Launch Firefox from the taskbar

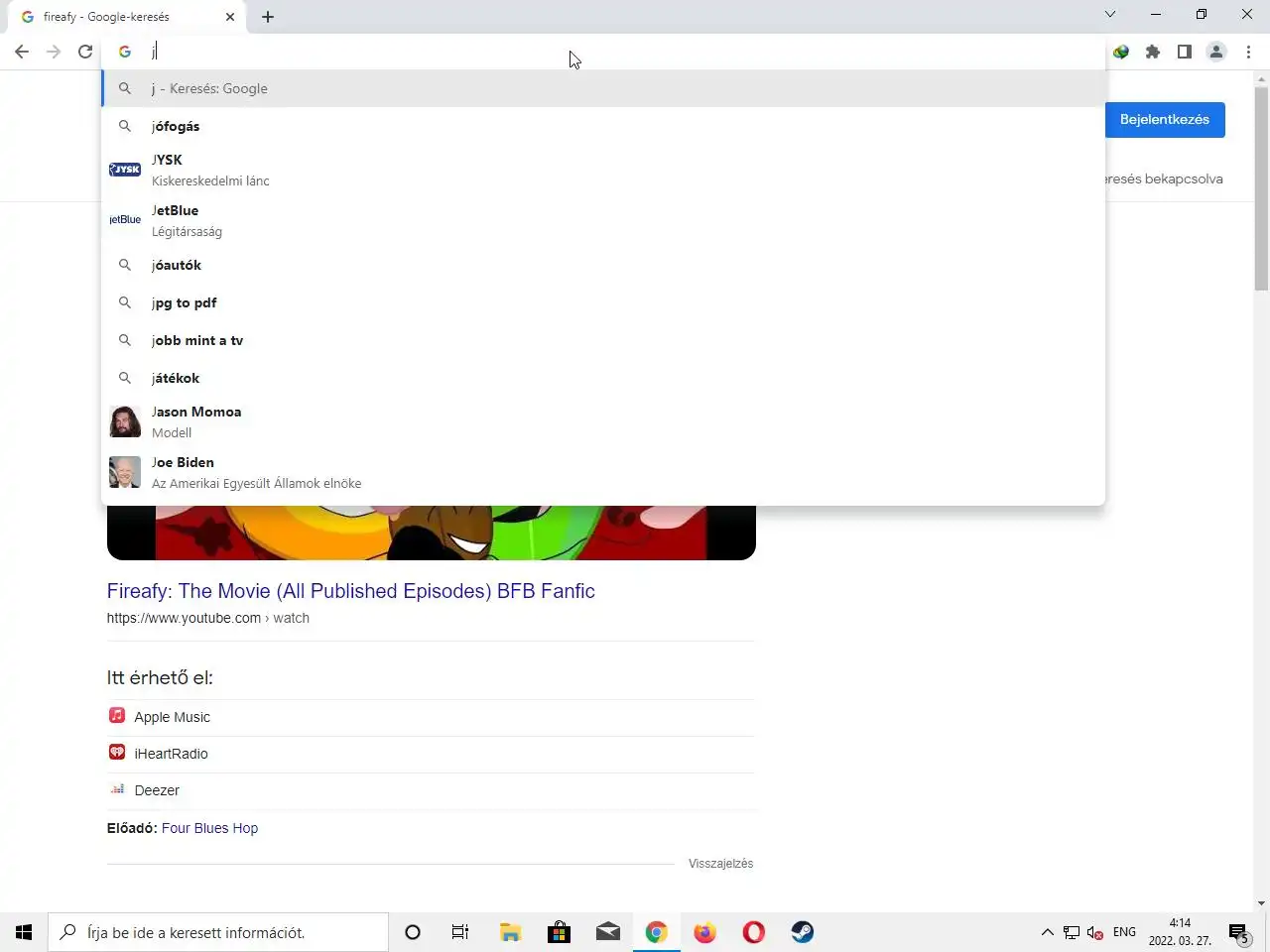[704, 932]
